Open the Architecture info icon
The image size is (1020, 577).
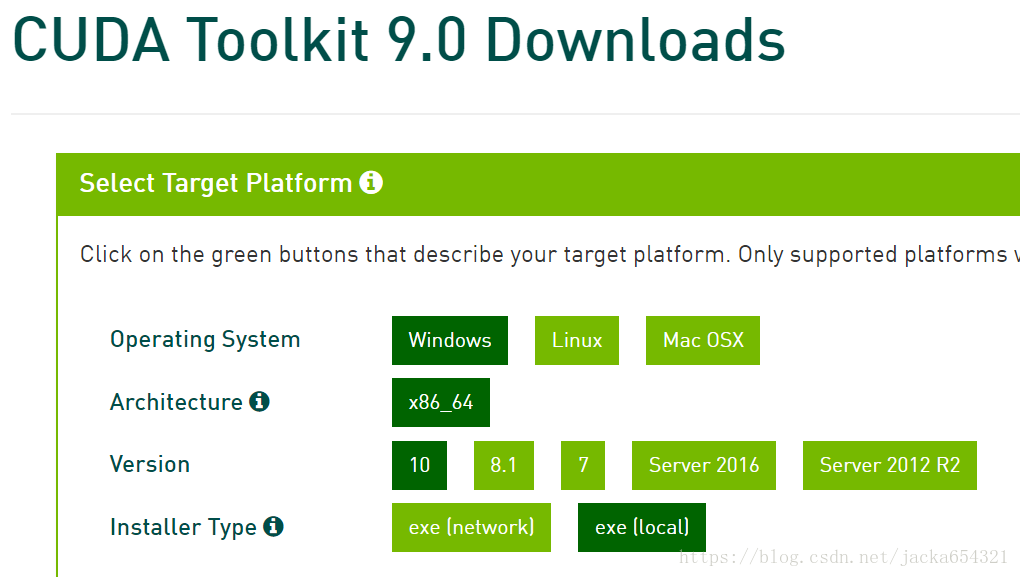coord(260,401)
